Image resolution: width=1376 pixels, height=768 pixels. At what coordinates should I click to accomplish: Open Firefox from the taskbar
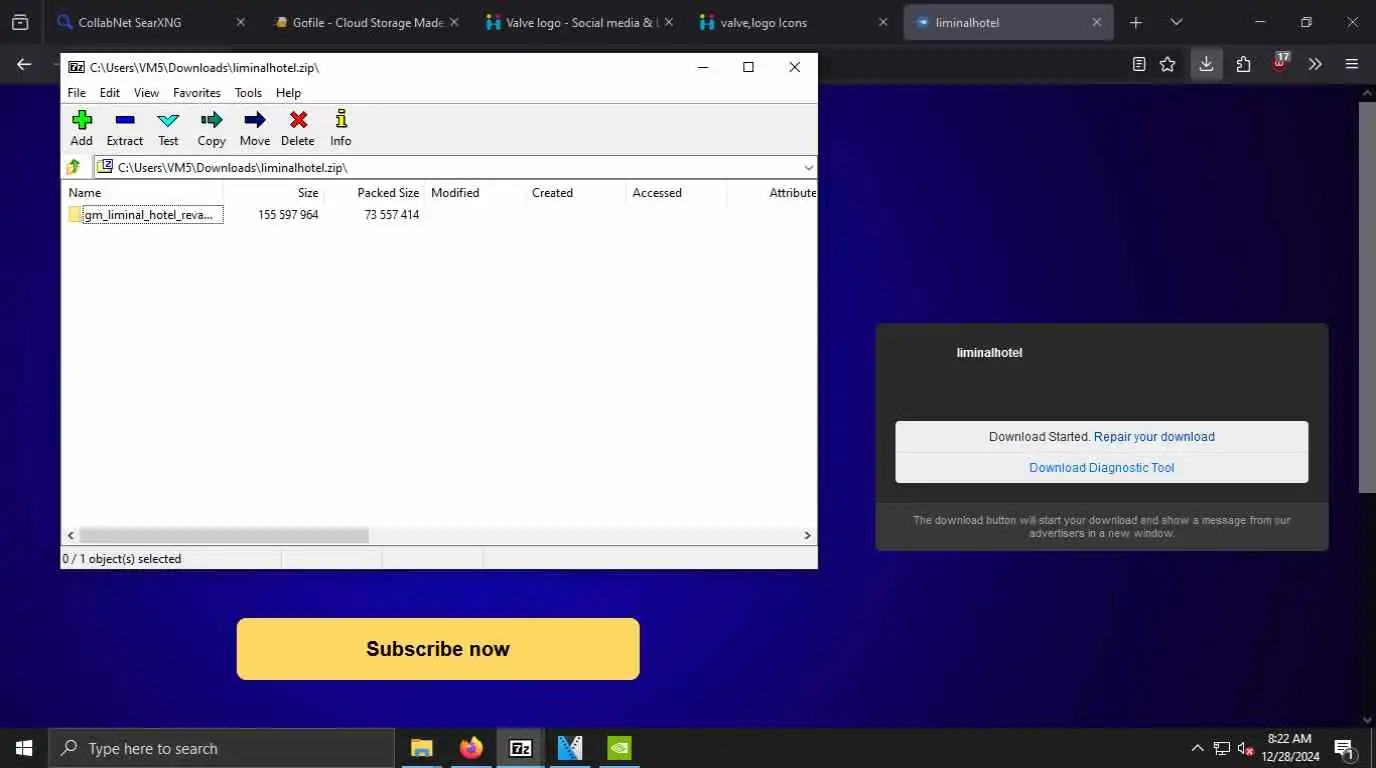(471, 748)
